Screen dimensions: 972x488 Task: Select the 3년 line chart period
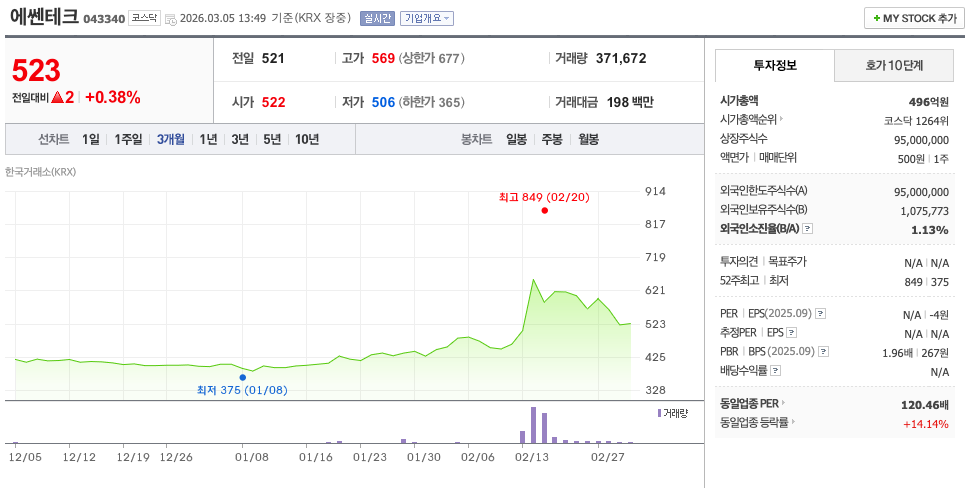(x=240, y=140)
